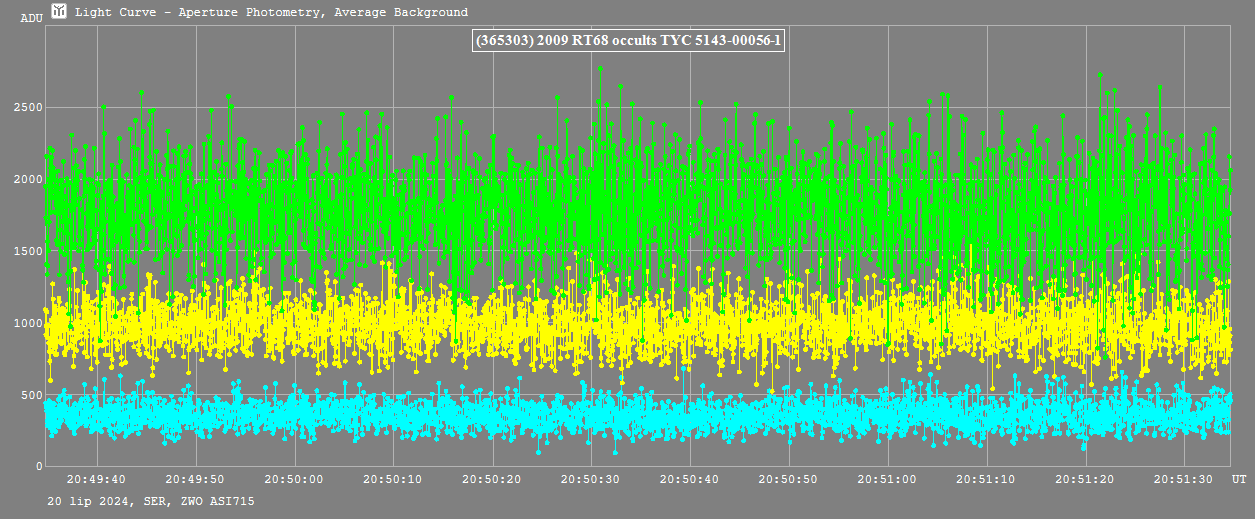This screenshot has height=519, width=1255.
Task: Click the 20:50:10 time tick label
Action: (x=394, y=479)
